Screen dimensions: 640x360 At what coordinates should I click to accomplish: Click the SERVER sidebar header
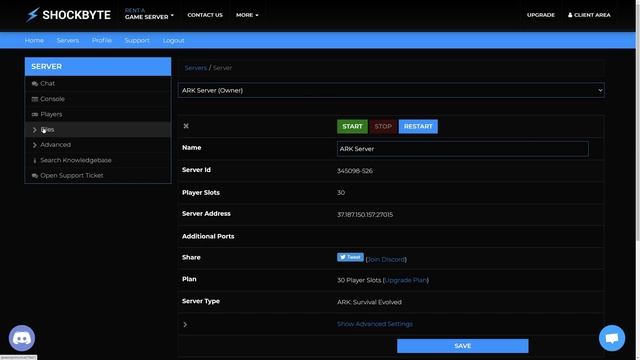[98, 67]
